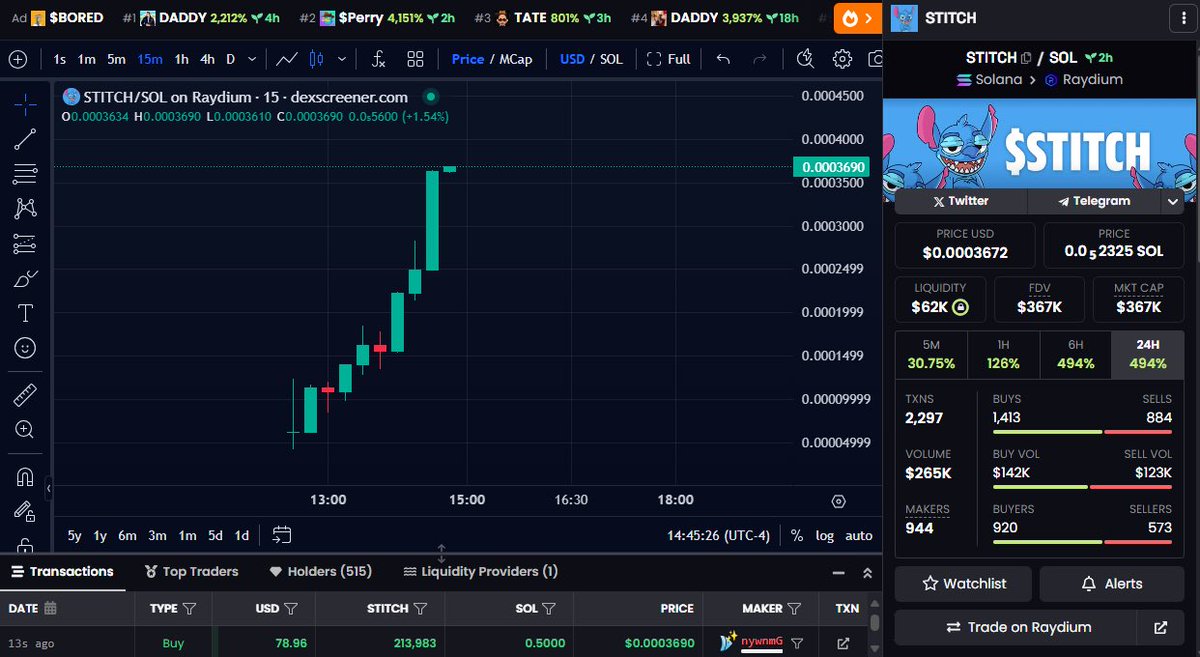Screen dimensions: 1200x657
Task: Open the Twitter link
Action: click(961, 201)
